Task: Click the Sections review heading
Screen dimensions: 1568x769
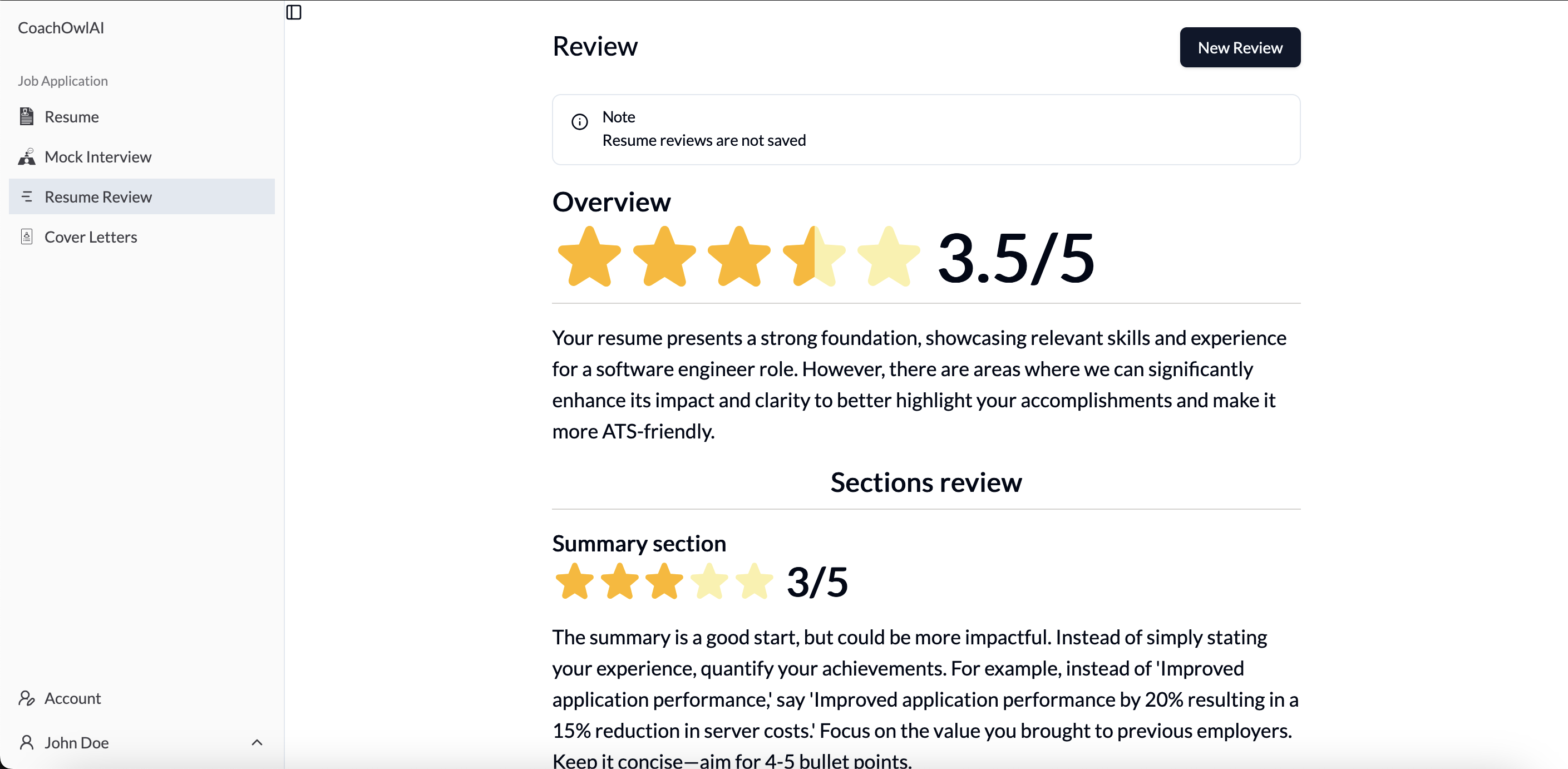Action: (926, 482)
